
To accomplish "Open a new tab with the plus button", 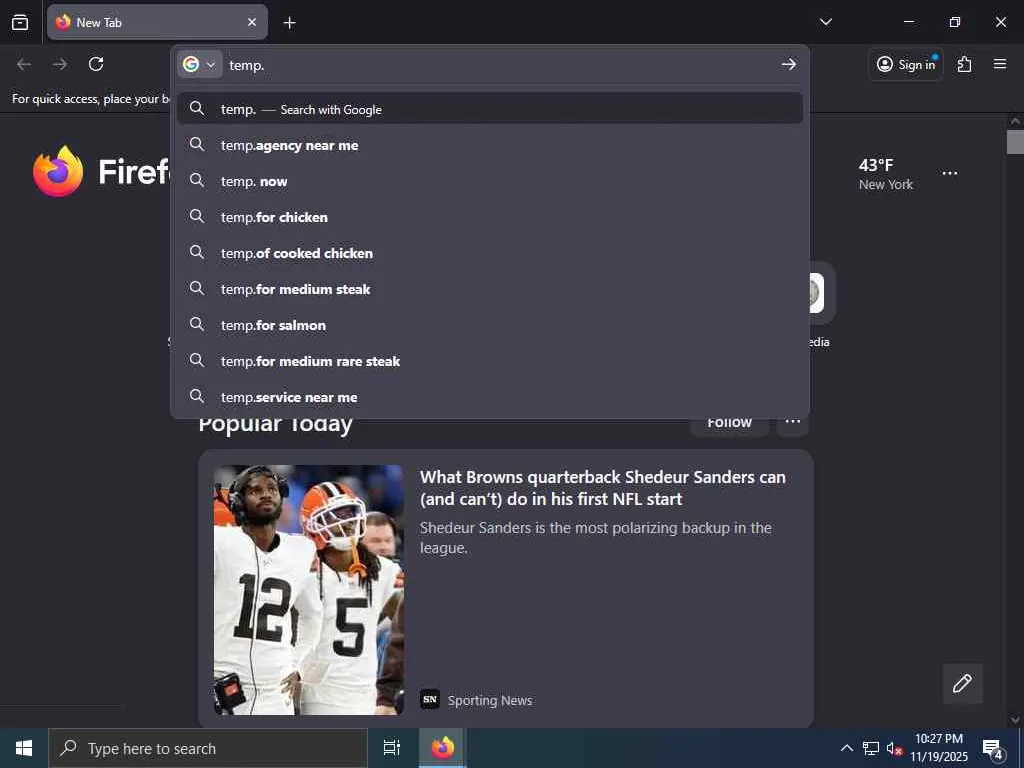I will pyautogui.click(x=289, y=23).
